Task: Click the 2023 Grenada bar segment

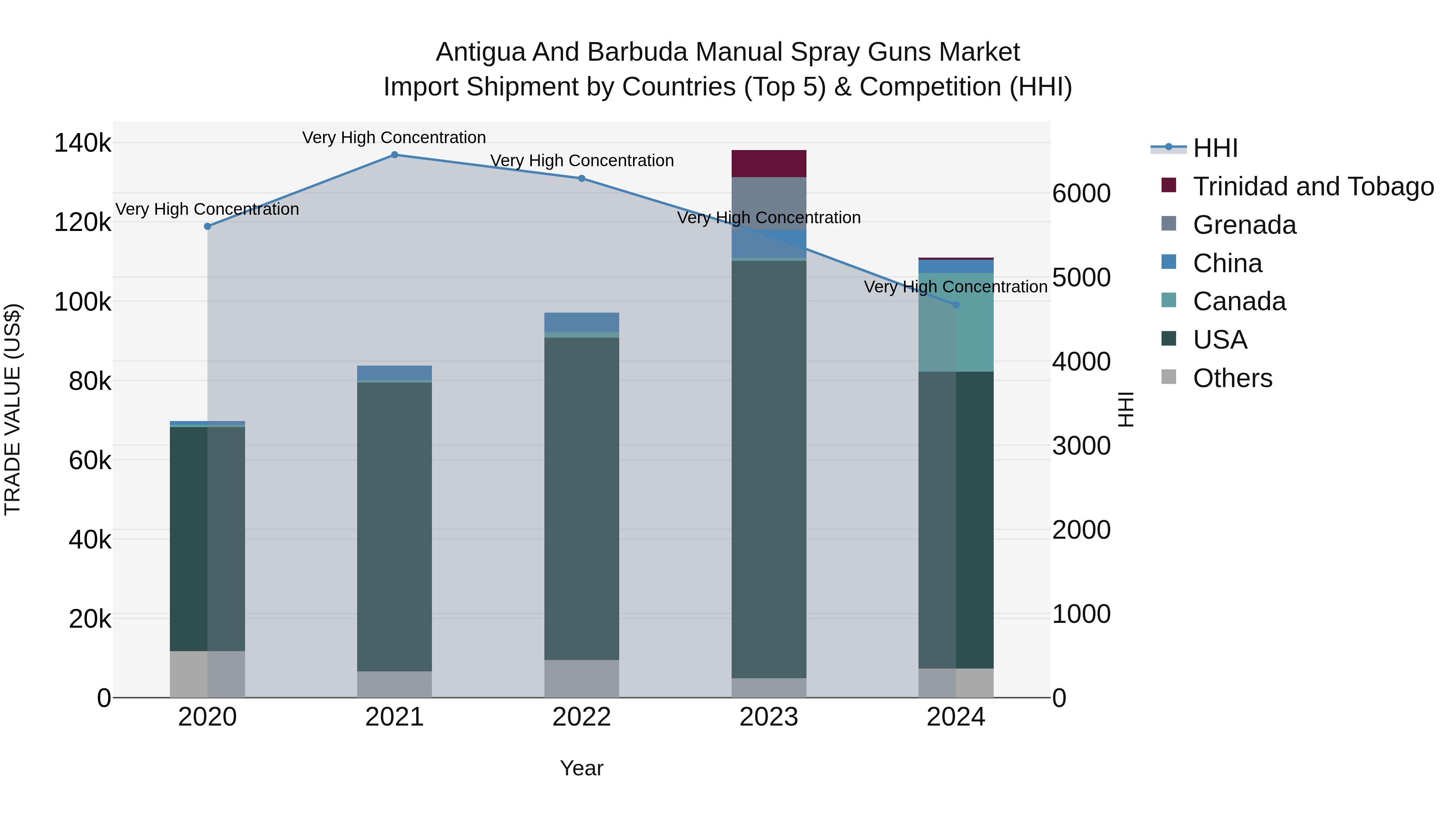Action: [769, 203]
